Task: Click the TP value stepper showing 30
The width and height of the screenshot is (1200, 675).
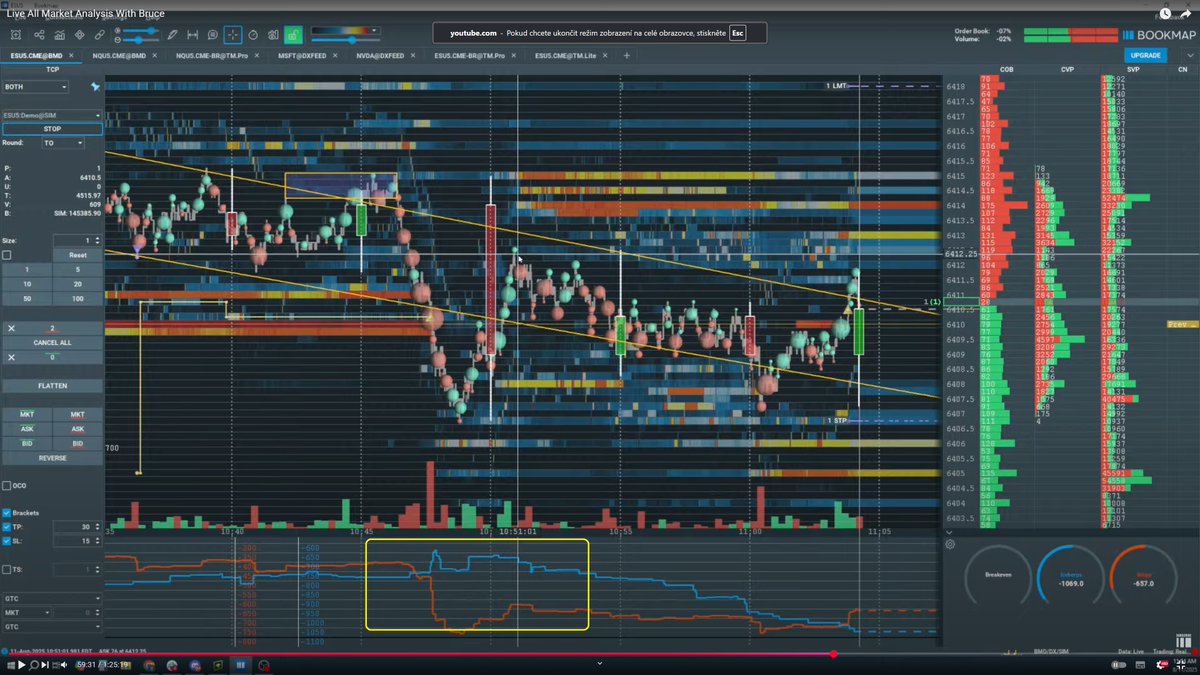Action: pyautogui.click(x=78, y=527)
